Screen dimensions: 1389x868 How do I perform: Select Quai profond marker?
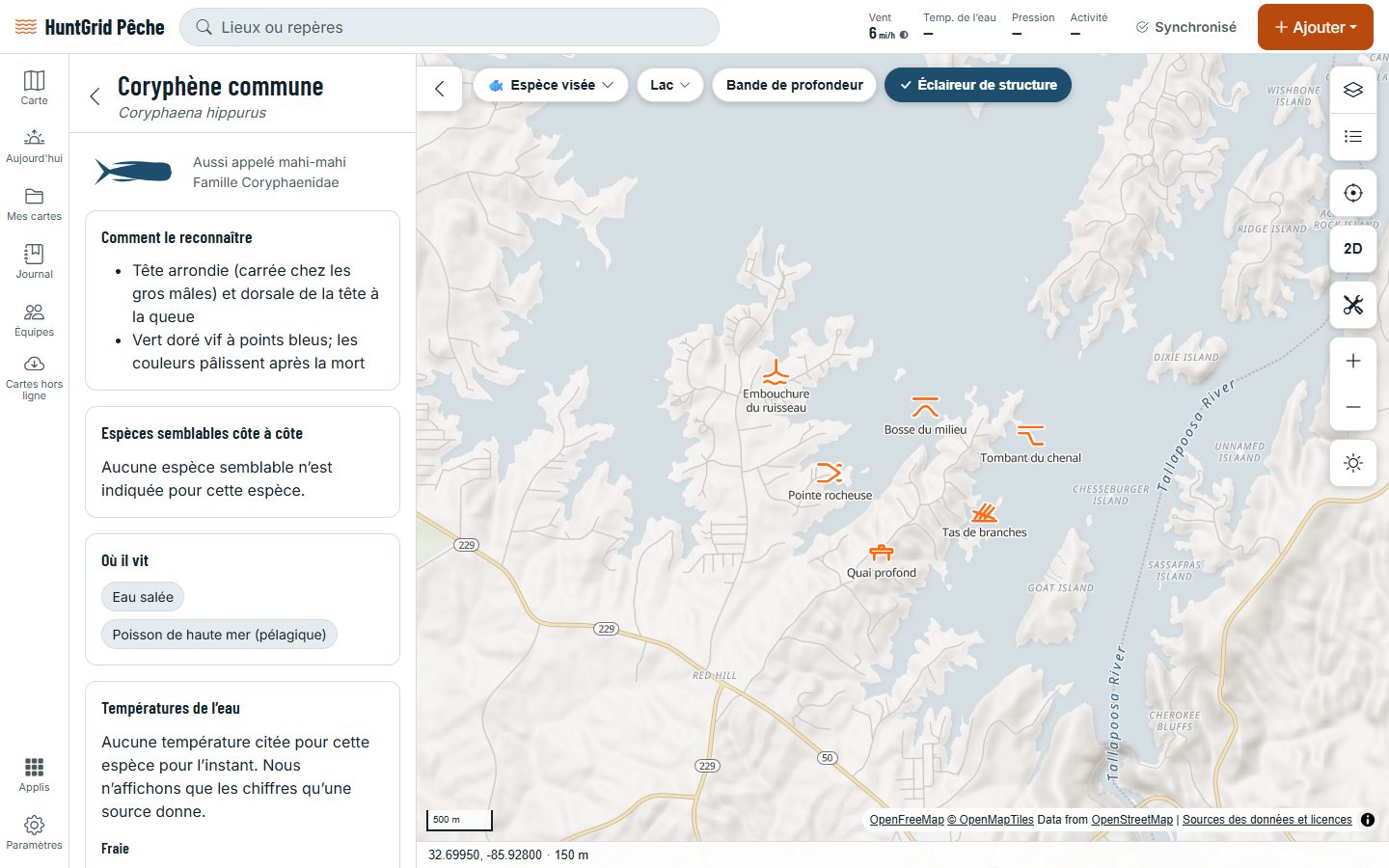pos(882,552)
